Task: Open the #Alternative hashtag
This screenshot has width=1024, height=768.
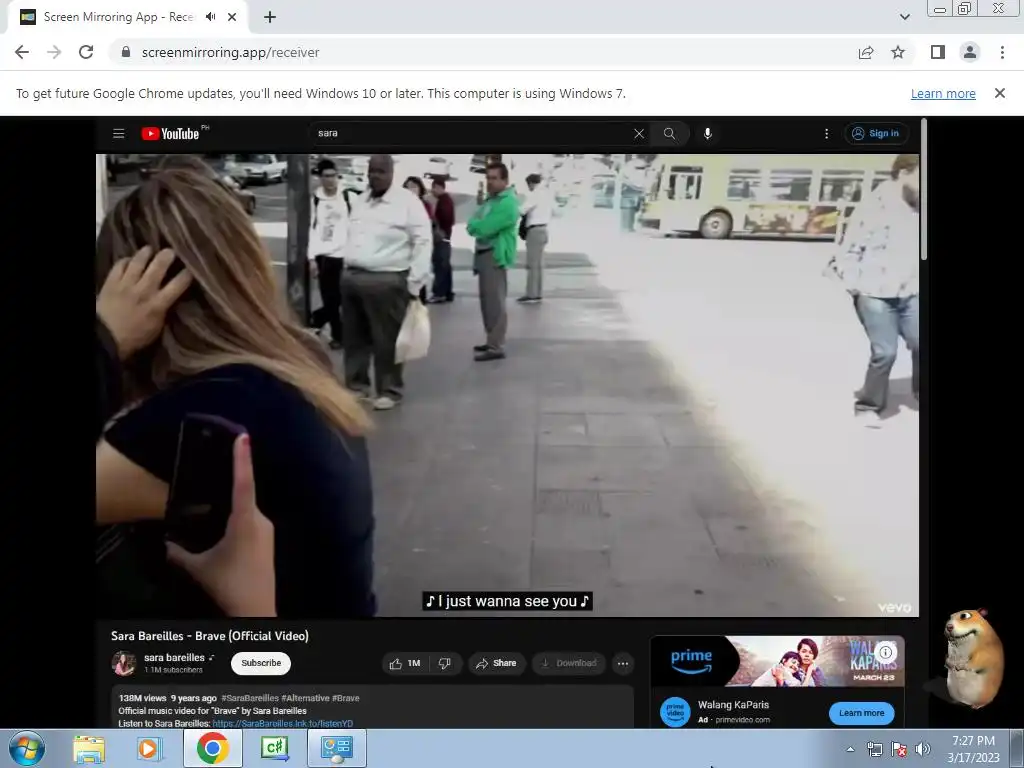Action: tap(305, 698)
